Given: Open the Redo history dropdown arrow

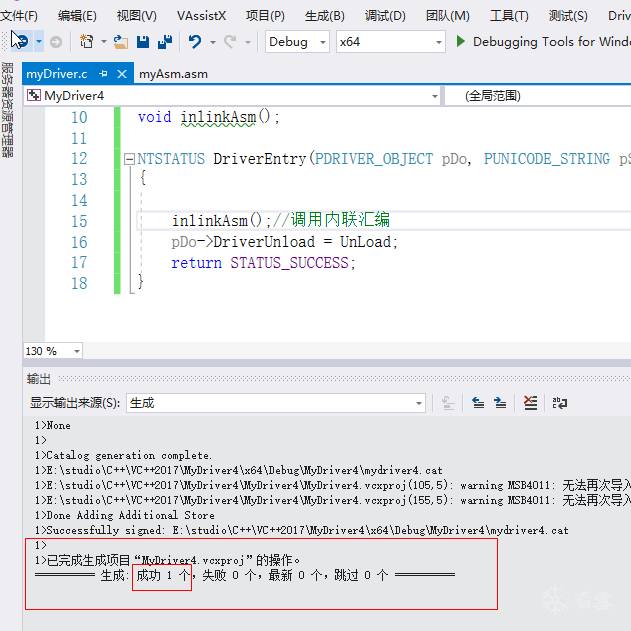Looking at the screenshot, I should coord(247,42).
